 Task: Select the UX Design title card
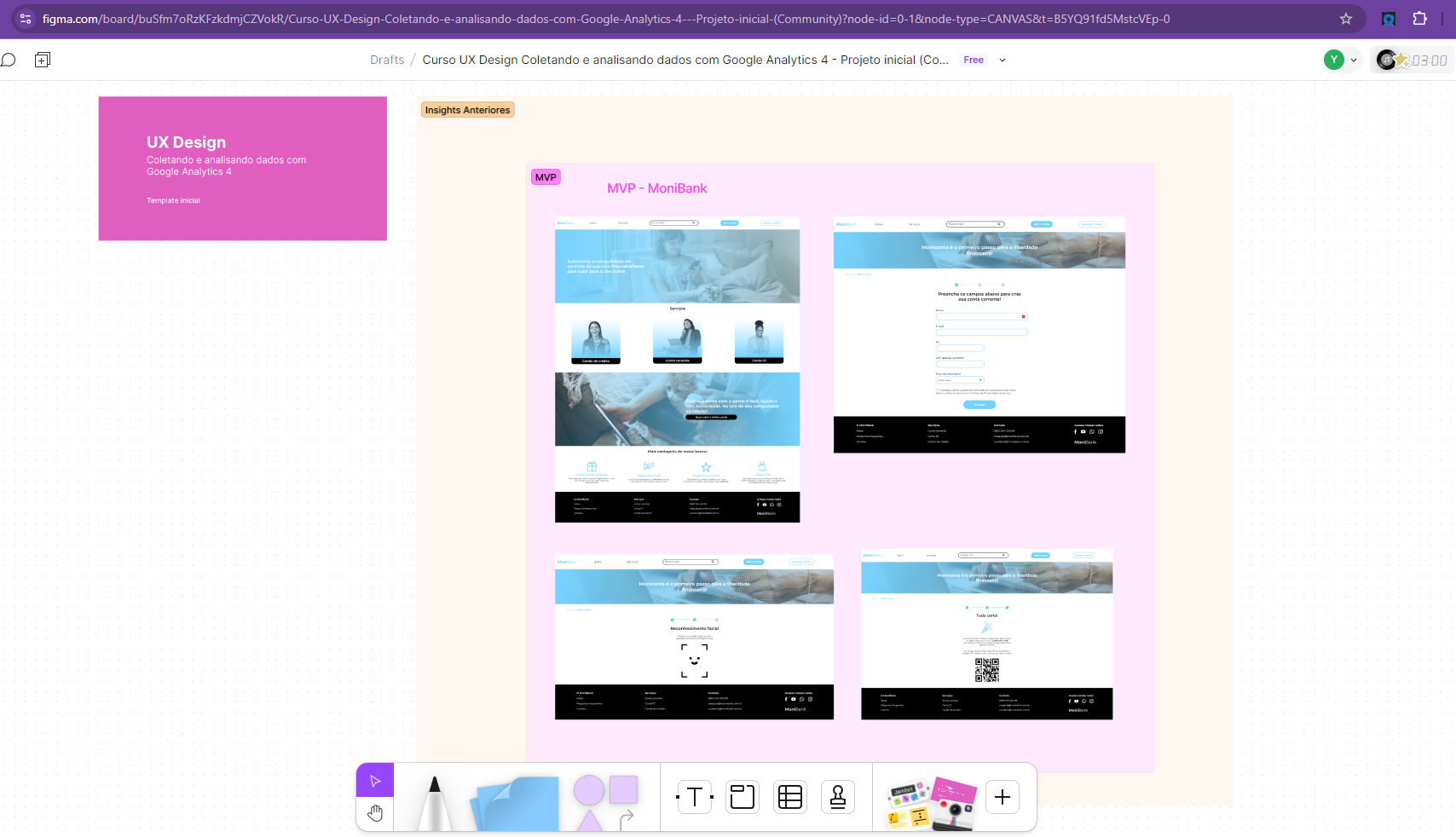pos(243,169)
